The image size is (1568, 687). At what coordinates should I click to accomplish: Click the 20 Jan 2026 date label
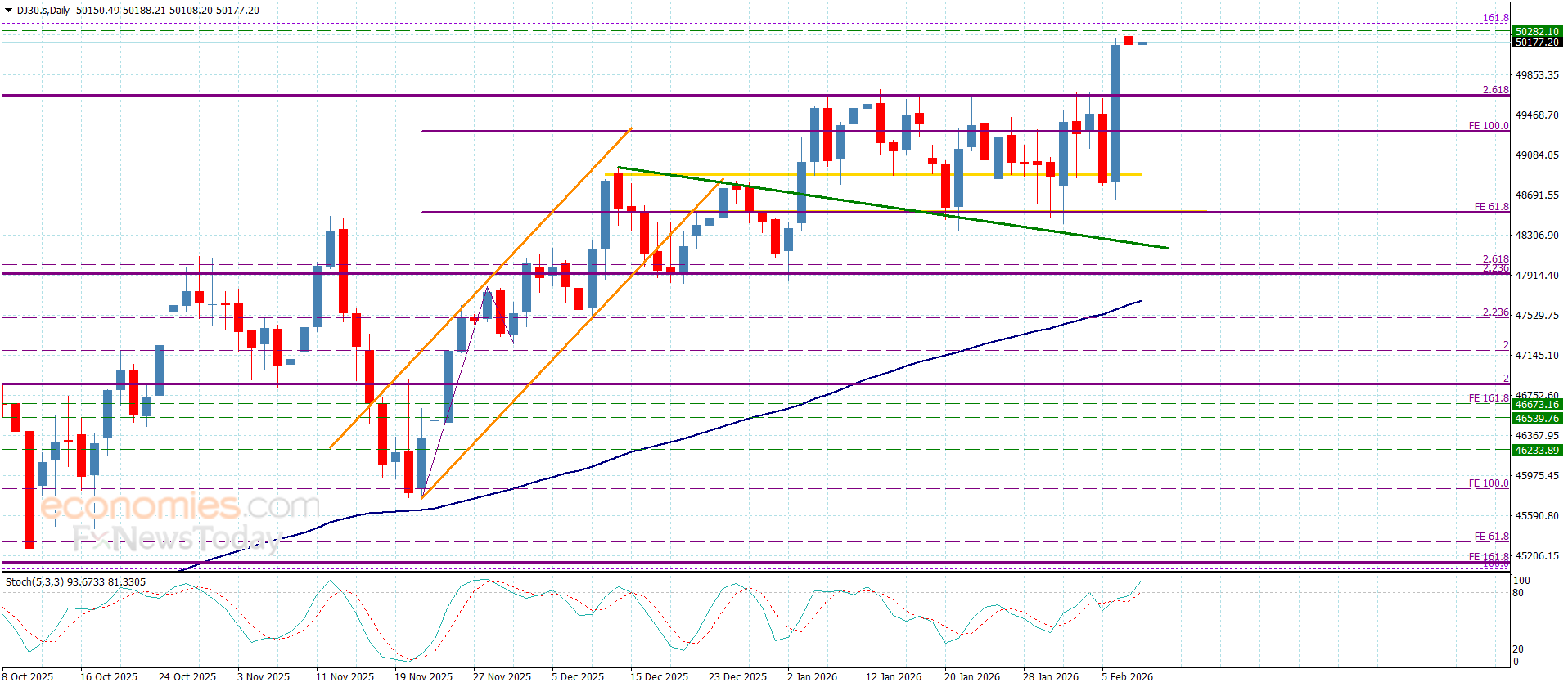[x=972, y=677]
